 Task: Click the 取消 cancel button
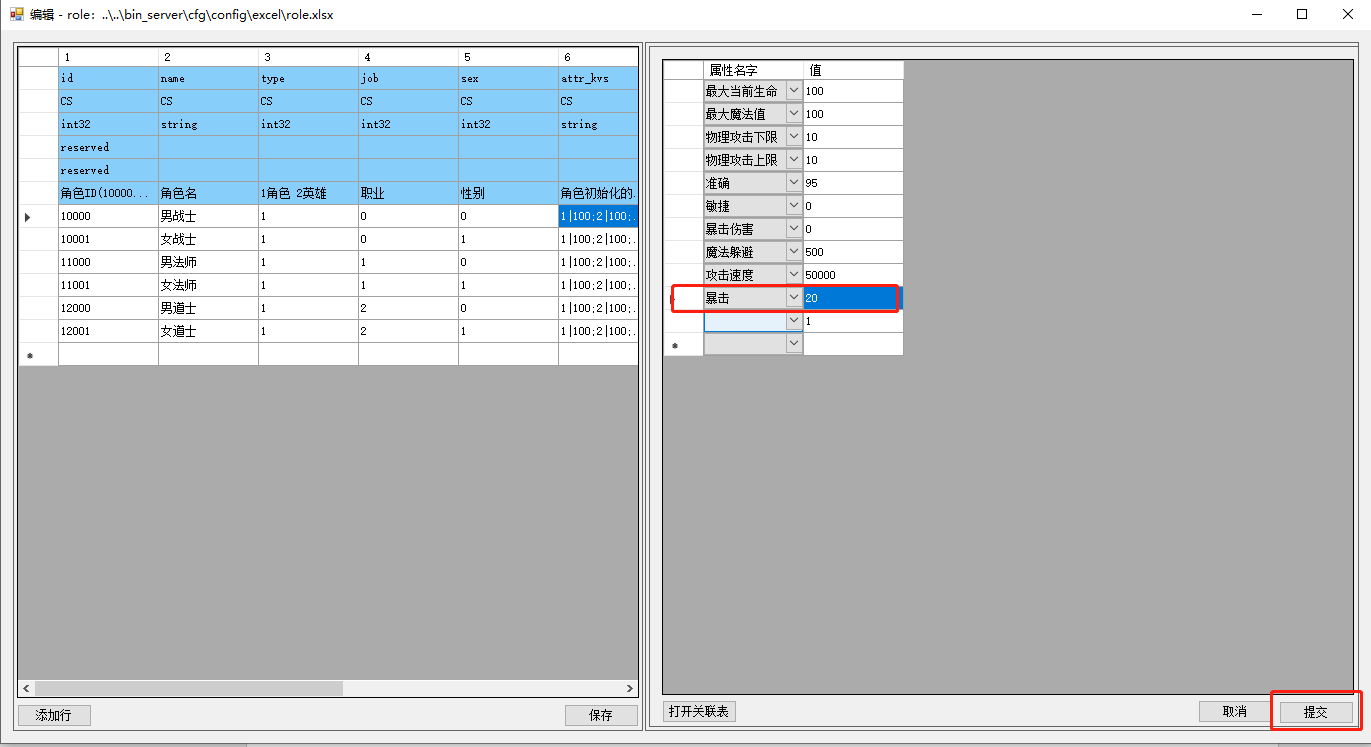coord(1234,712)
